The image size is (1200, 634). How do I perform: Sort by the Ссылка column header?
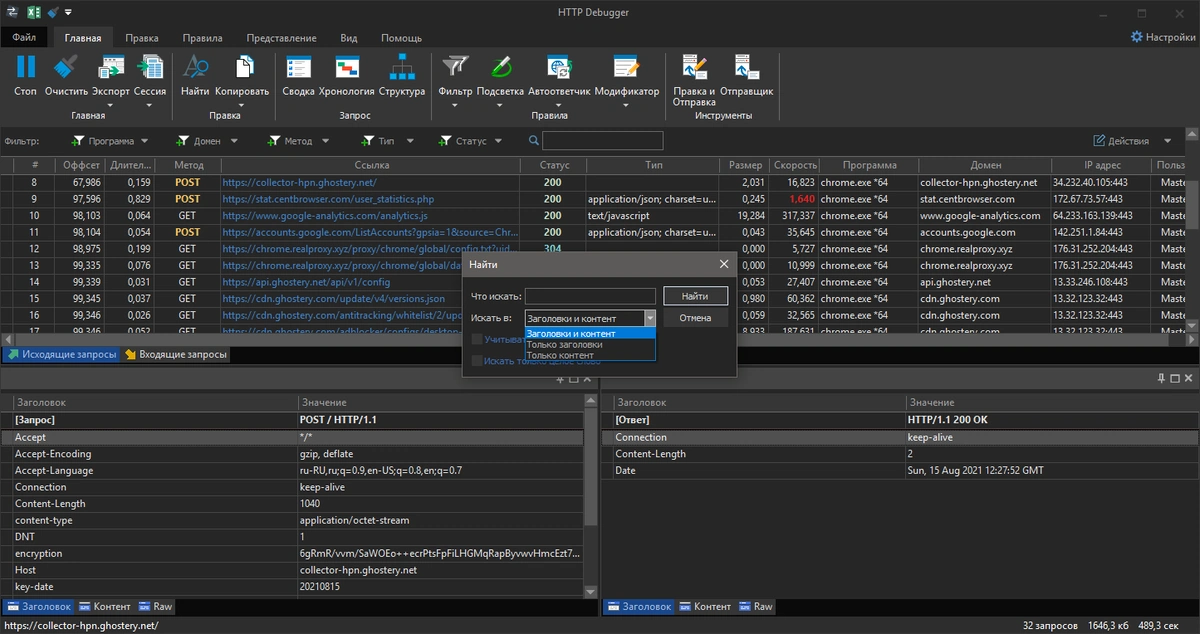371,165
